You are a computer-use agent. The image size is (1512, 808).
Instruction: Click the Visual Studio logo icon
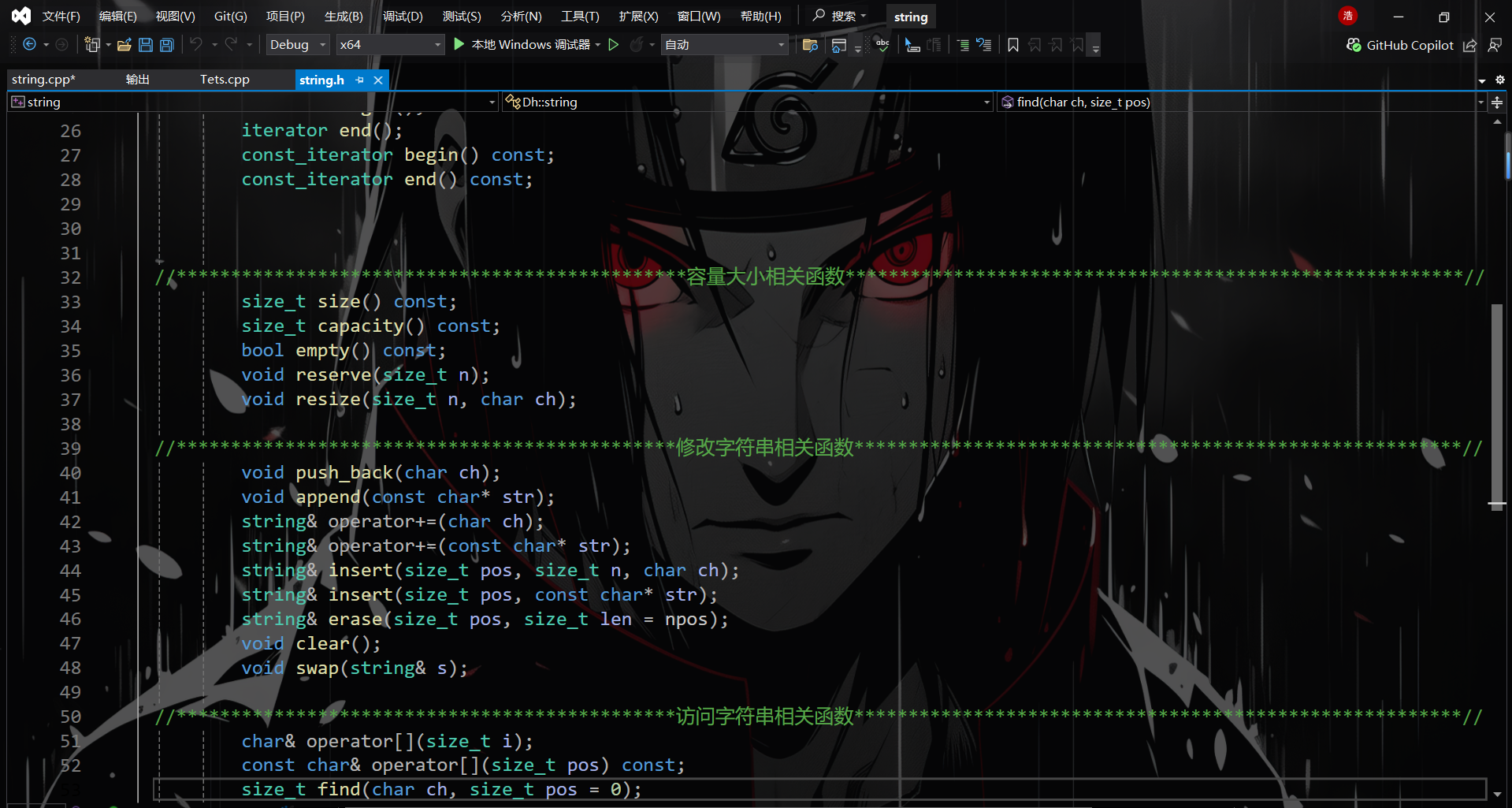coord(21,16)
